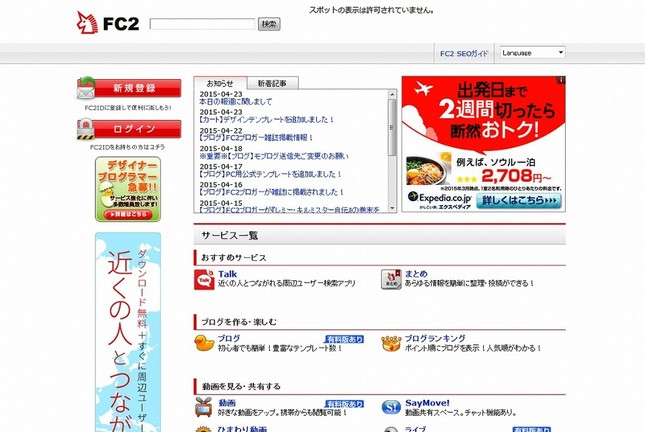Open the SayMove! service icon

pyautogui.click(x=391, y=408)
